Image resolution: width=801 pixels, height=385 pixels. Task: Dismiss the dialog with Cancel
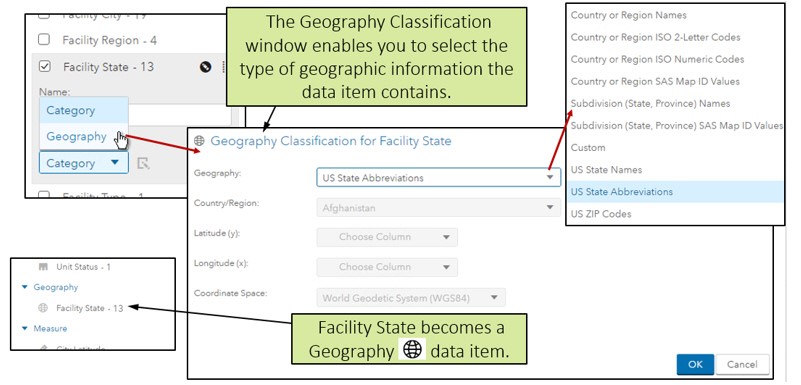point(742,364)
